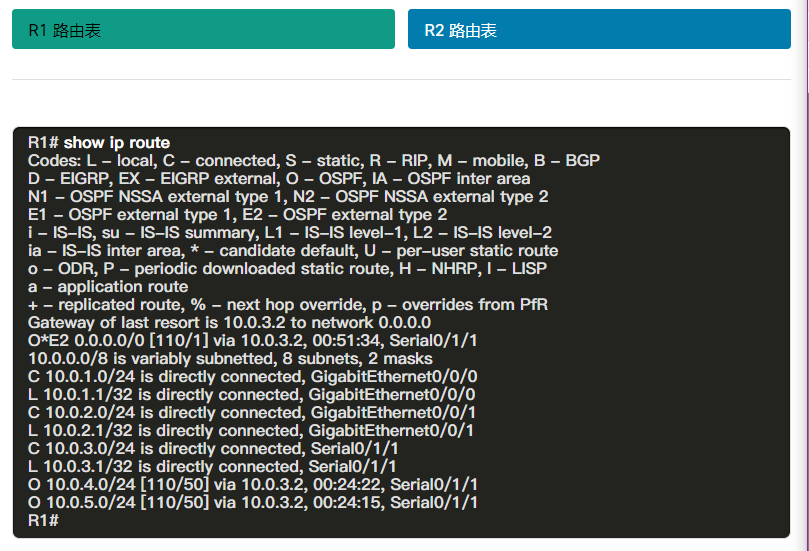This screenshot has height=551, width=809.
Task: Select the 'a – application route' line
Action: coord(108,287)
